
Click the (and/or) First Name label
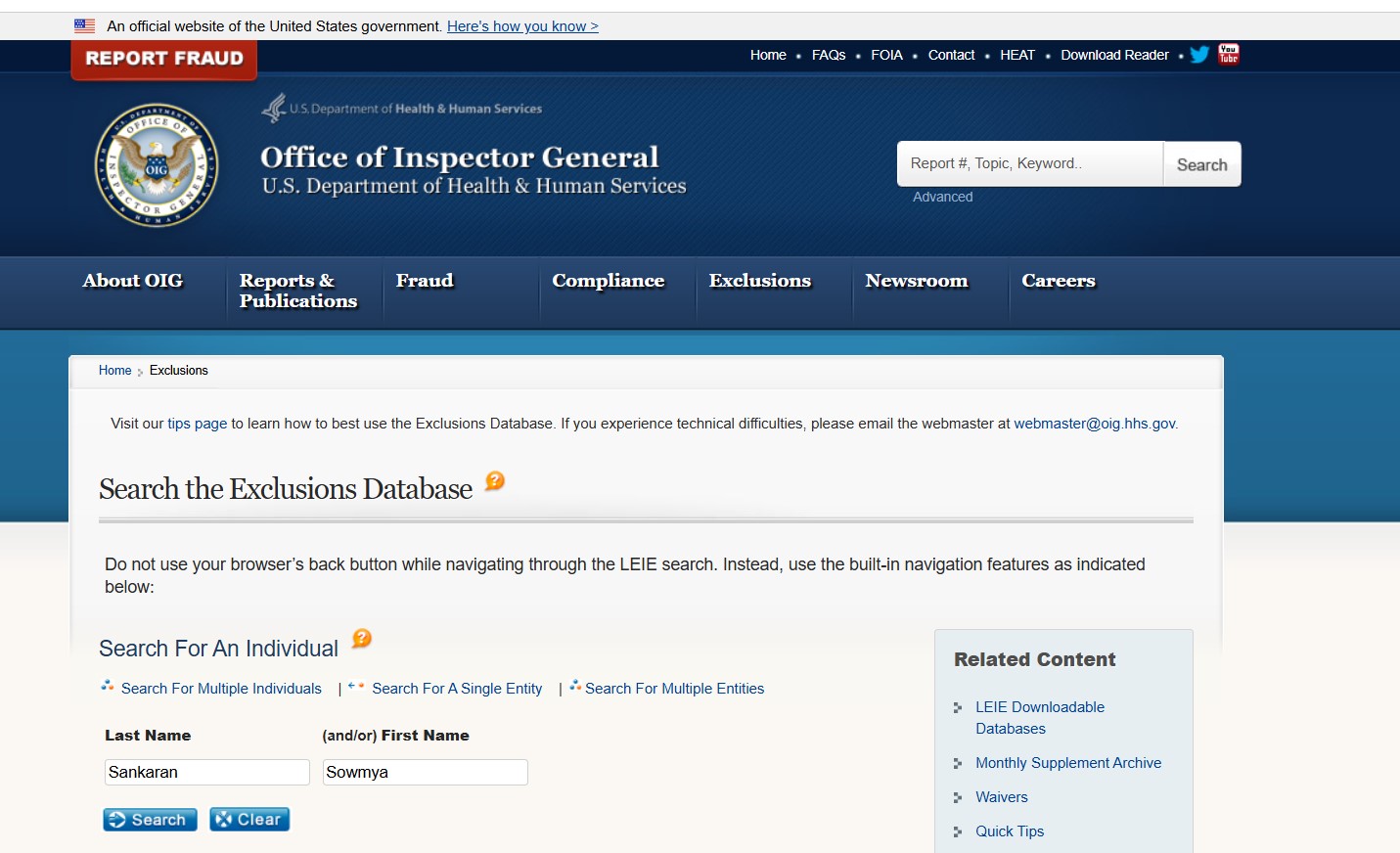(x=395, y=736)
